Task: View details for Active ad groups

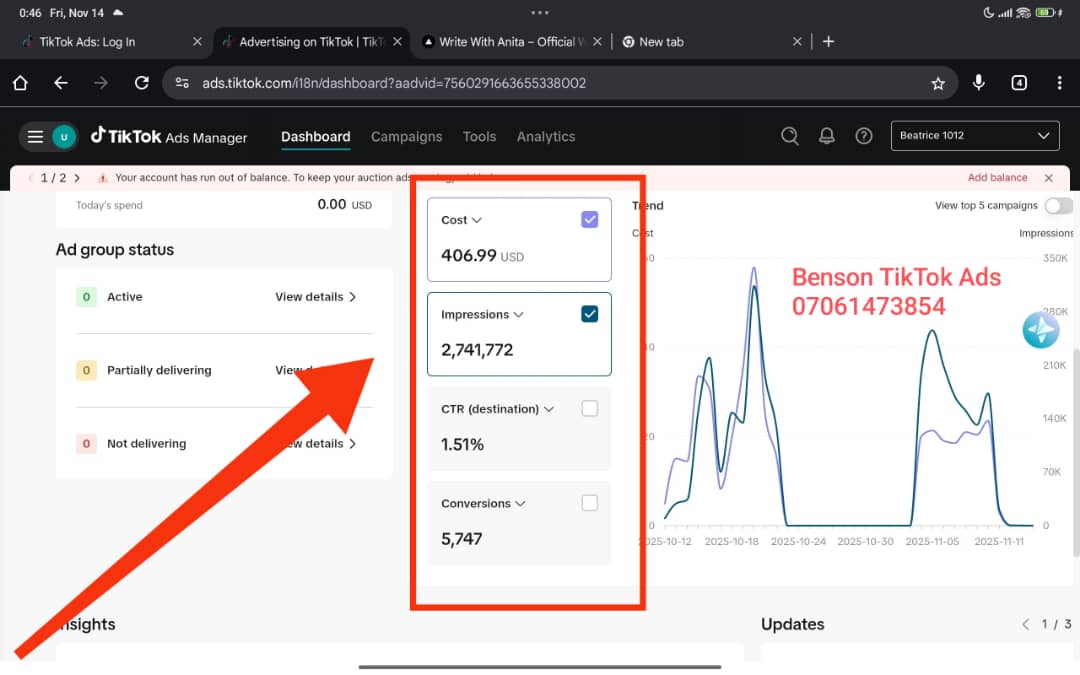Action: [315, 297]
